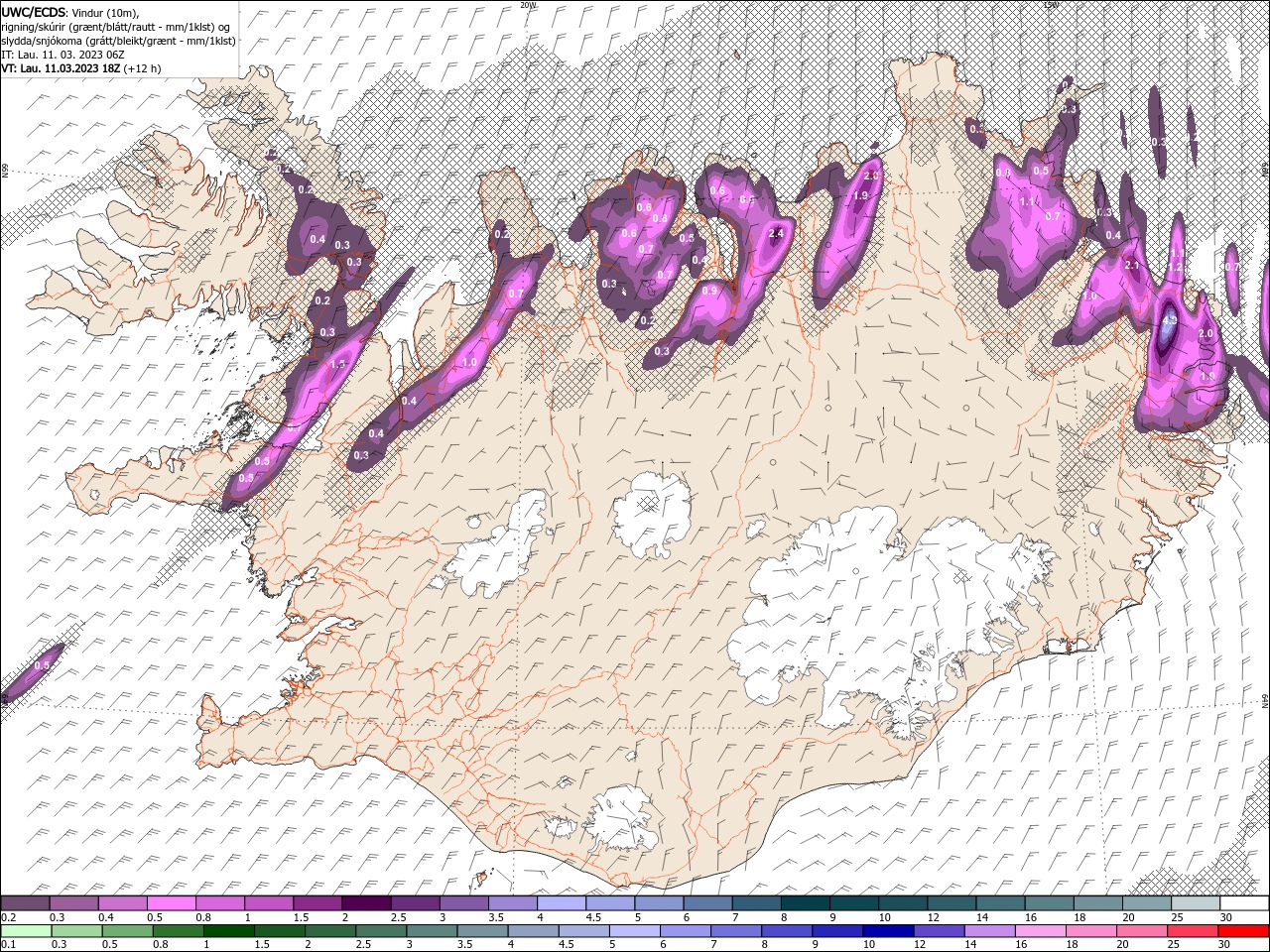This screenshot has height=952, width=1270.
Task: Select the upper legend swatch between 6 and 7
Action: click(706, 902)
